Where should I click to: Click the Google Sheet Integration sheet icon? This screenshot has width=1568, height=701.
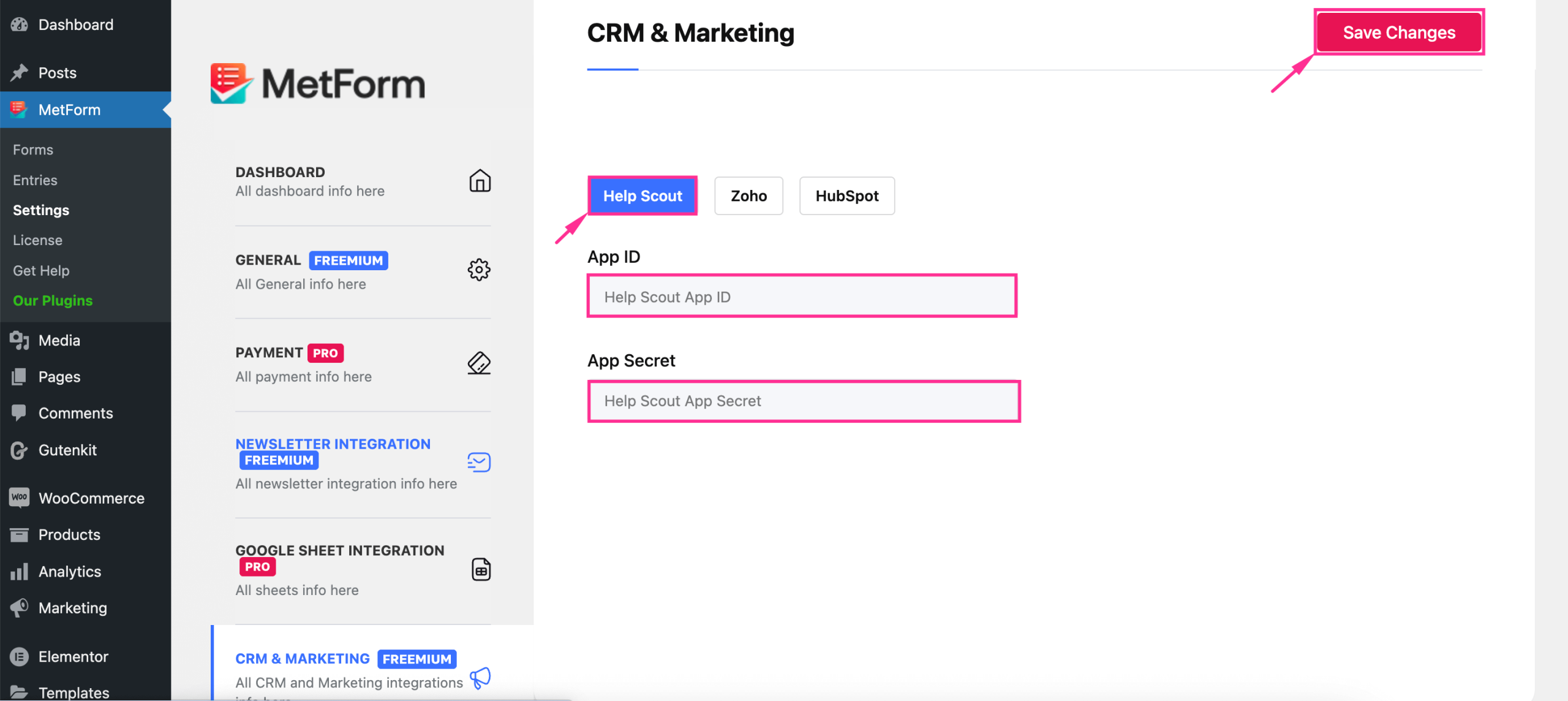[481, 569]
